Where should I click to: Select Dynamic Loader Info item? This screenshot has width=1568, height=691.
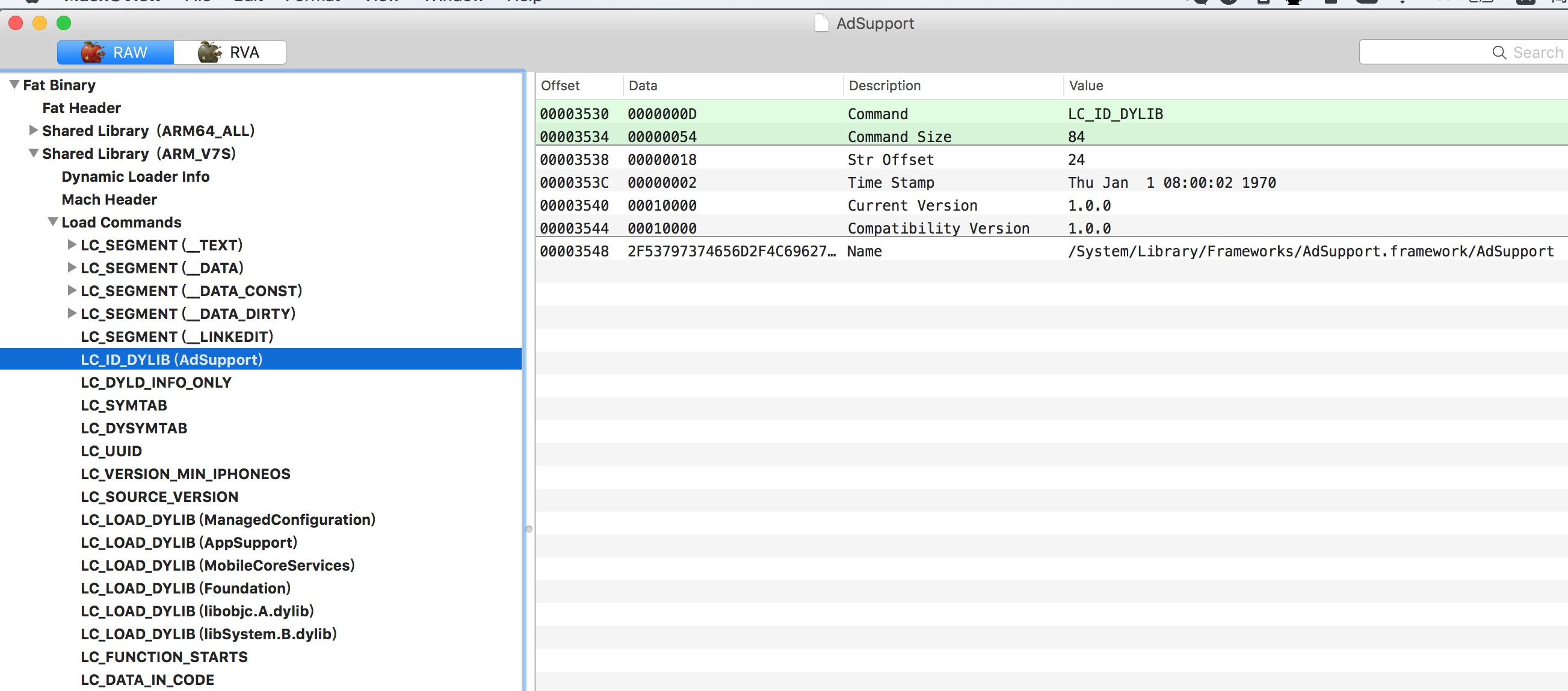(135, 176)
